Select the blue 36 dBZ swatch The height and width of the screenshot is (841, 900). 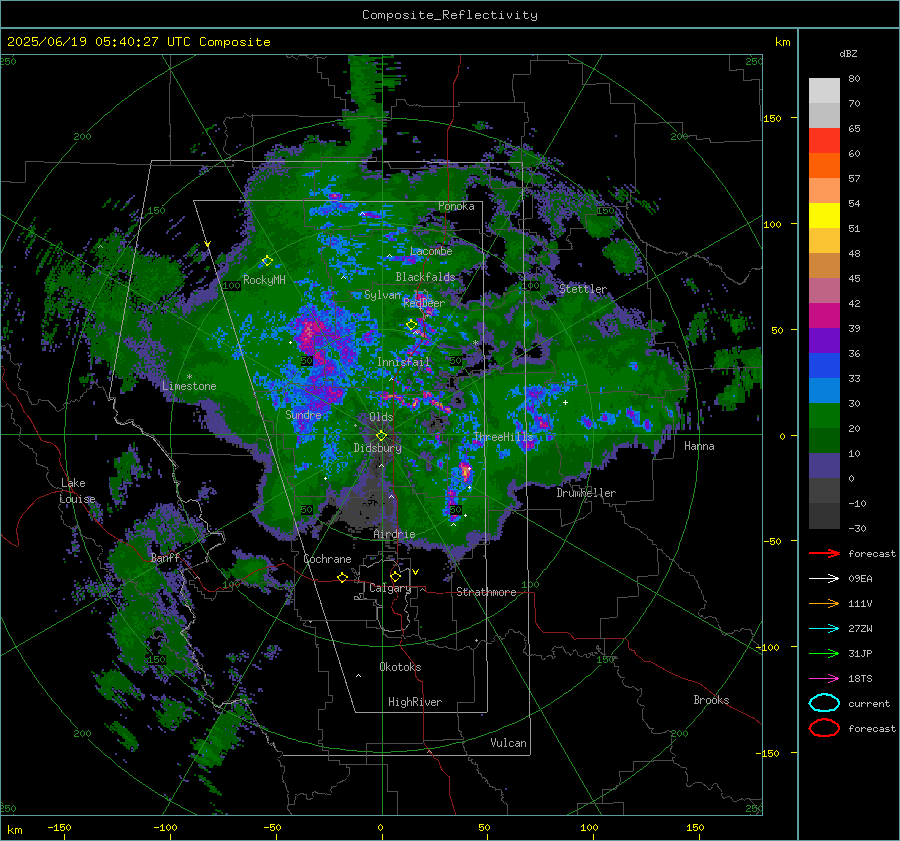tap(824, 366)
